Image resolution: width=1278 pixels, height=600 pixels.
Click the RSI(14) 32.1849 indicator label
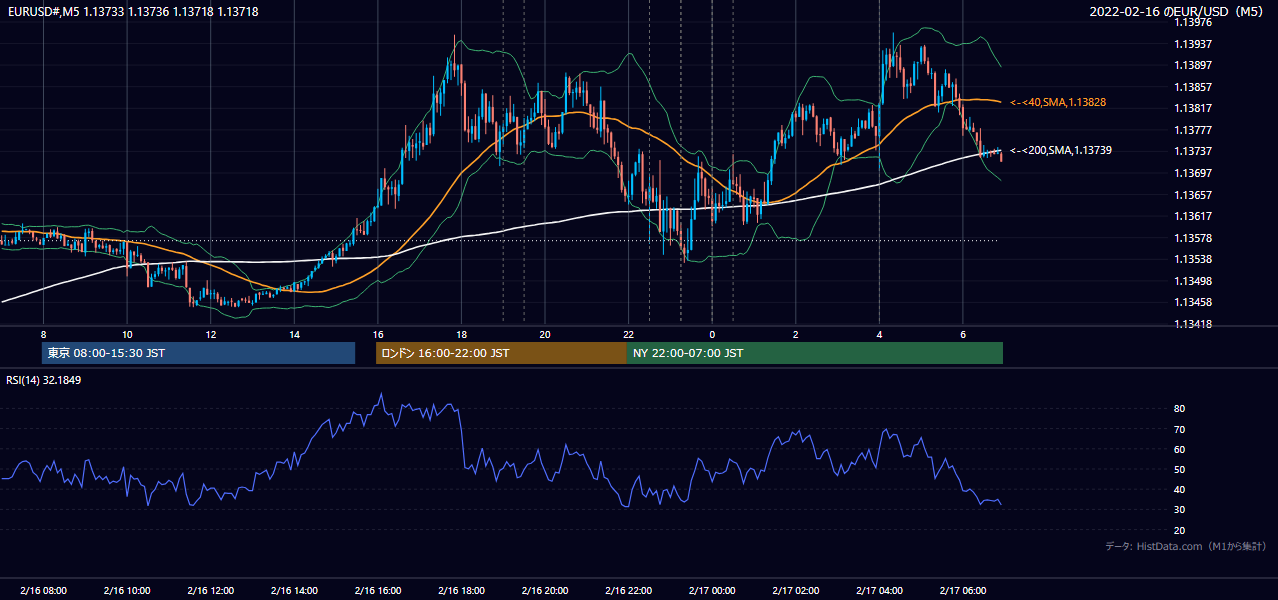pos(43,380)
